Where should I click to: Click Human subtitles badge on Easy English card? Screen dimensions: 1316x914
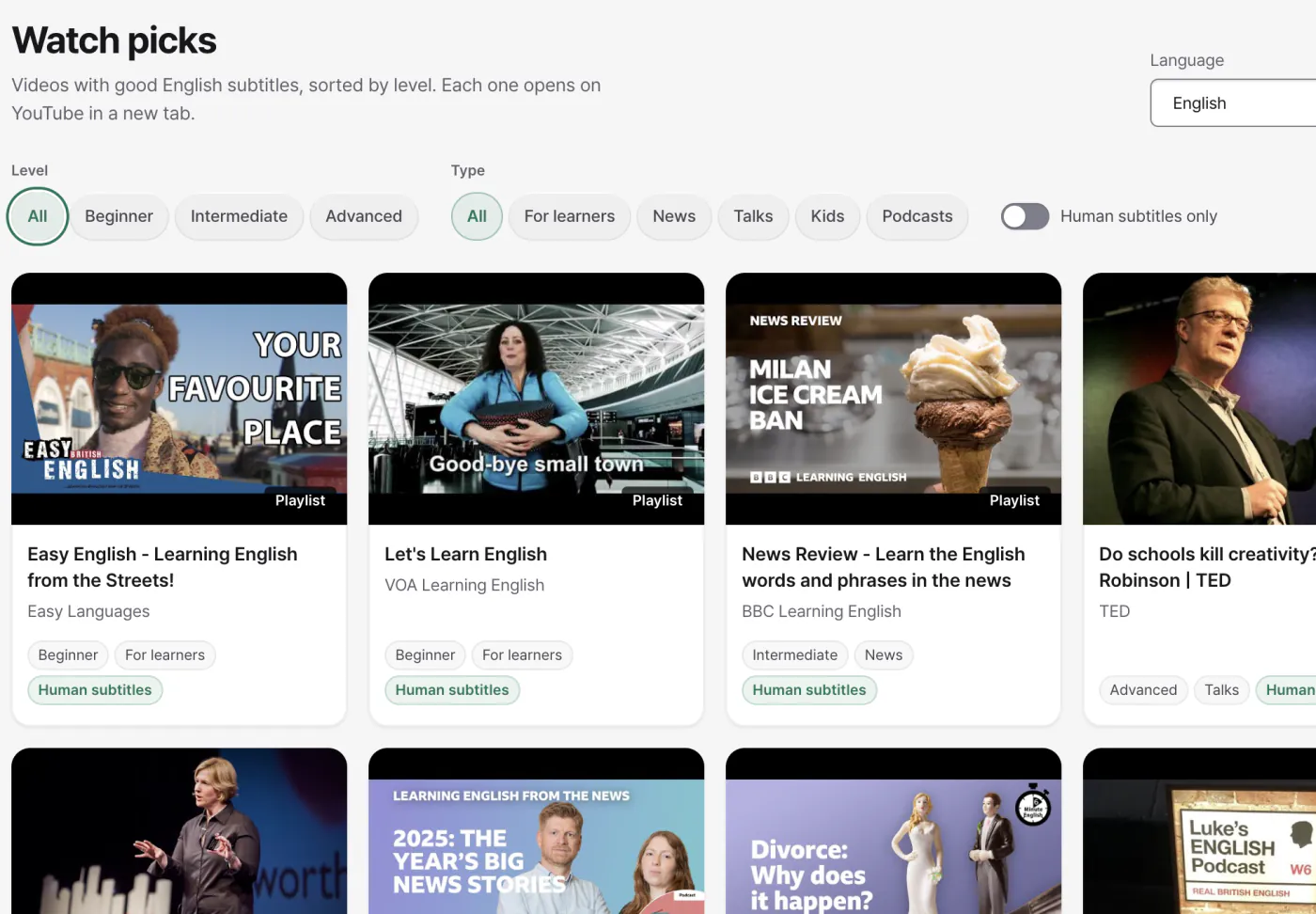(x=95, y=690)
